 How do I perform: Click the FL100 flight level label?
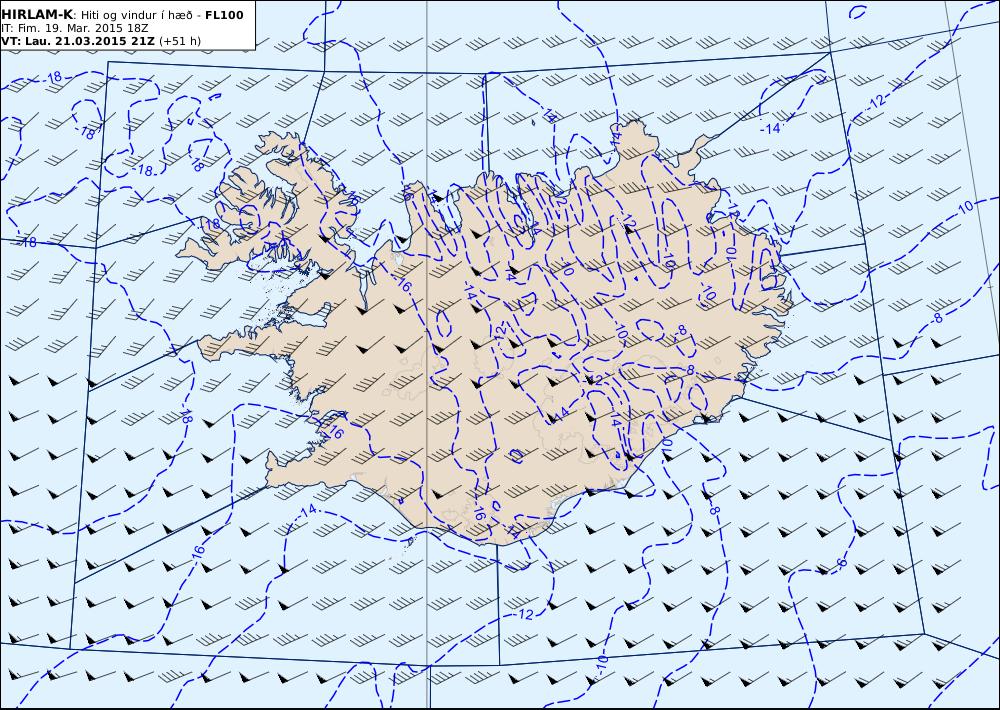[x=224, y=15]
